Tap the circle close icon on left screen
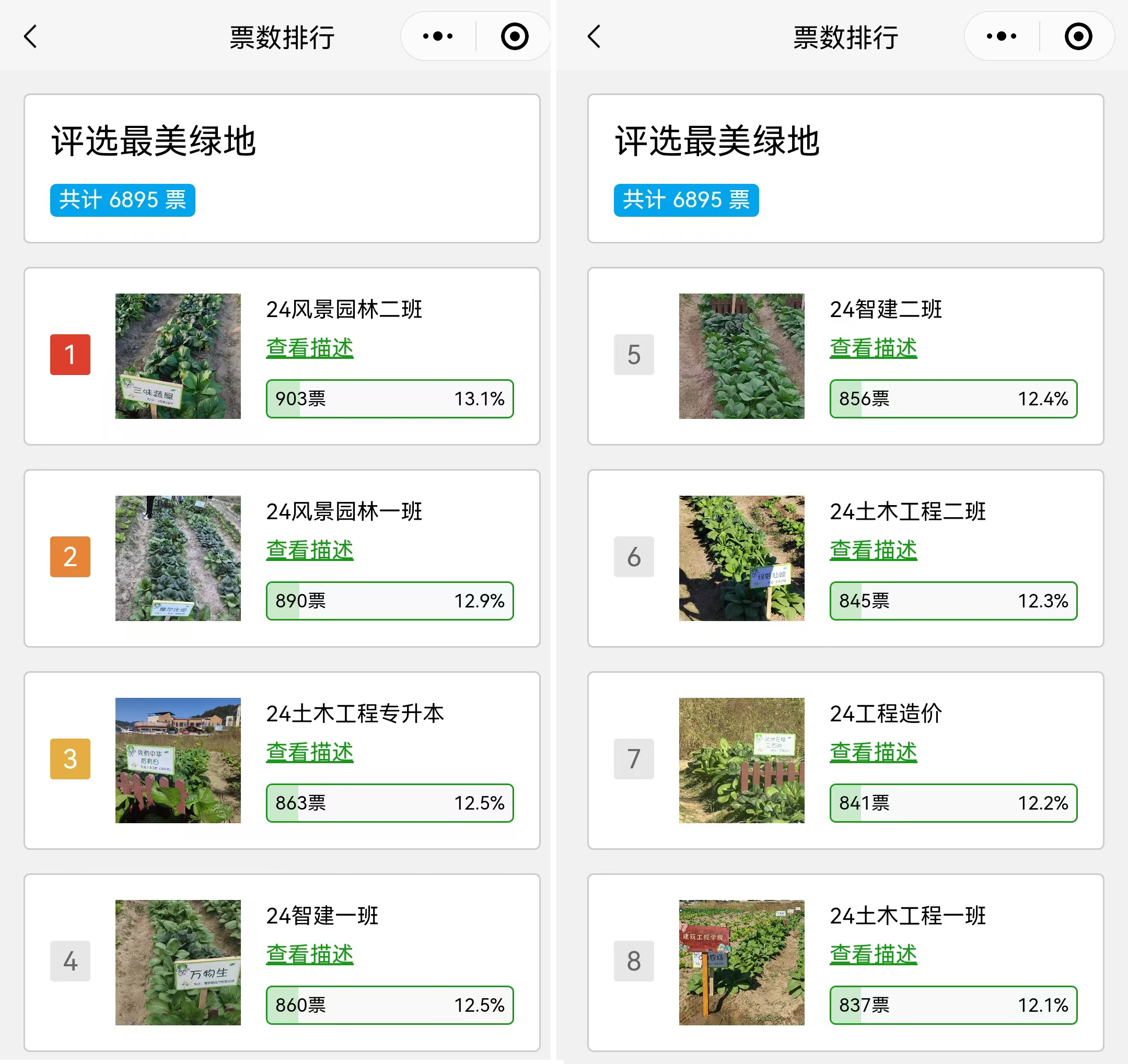The width and height of the screenshot is (1128, 1064). pyautogui.click(x=515, y=37)
